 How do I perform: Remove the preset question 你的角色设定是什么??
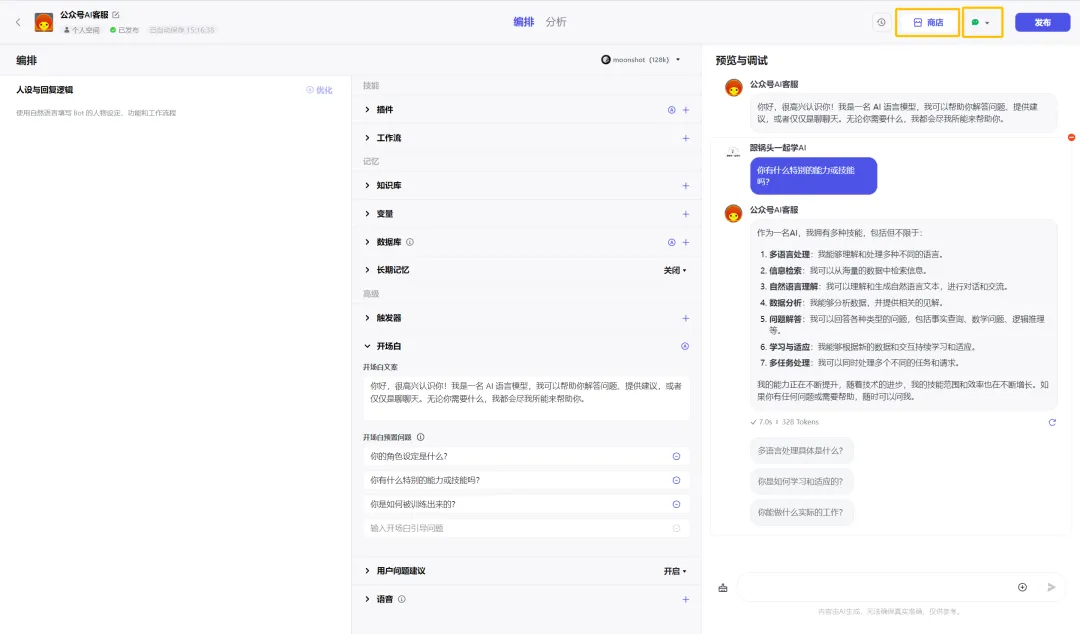[676, 456]
